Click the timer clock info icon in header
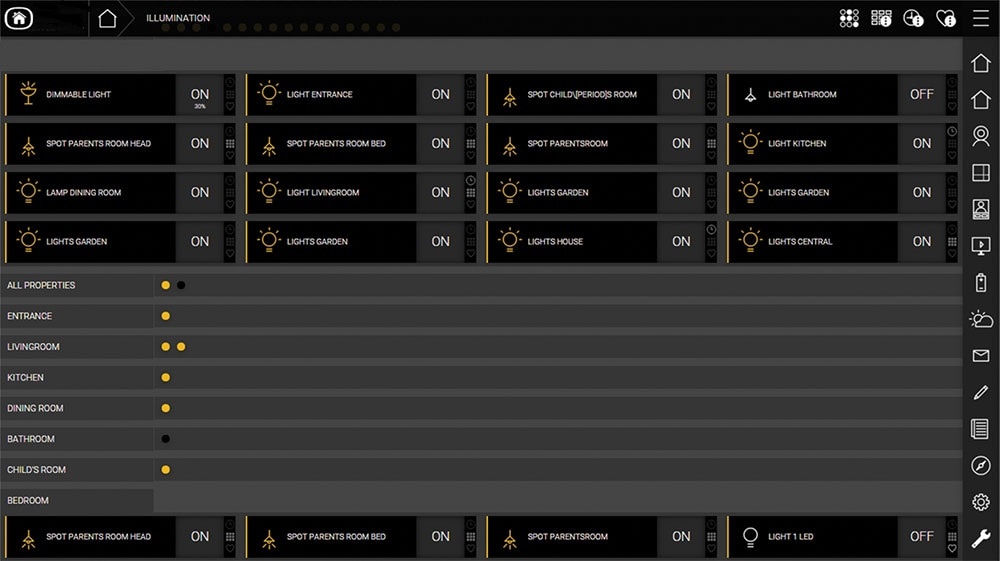Viewport: 1000px width, 561px height. point(913,18)
